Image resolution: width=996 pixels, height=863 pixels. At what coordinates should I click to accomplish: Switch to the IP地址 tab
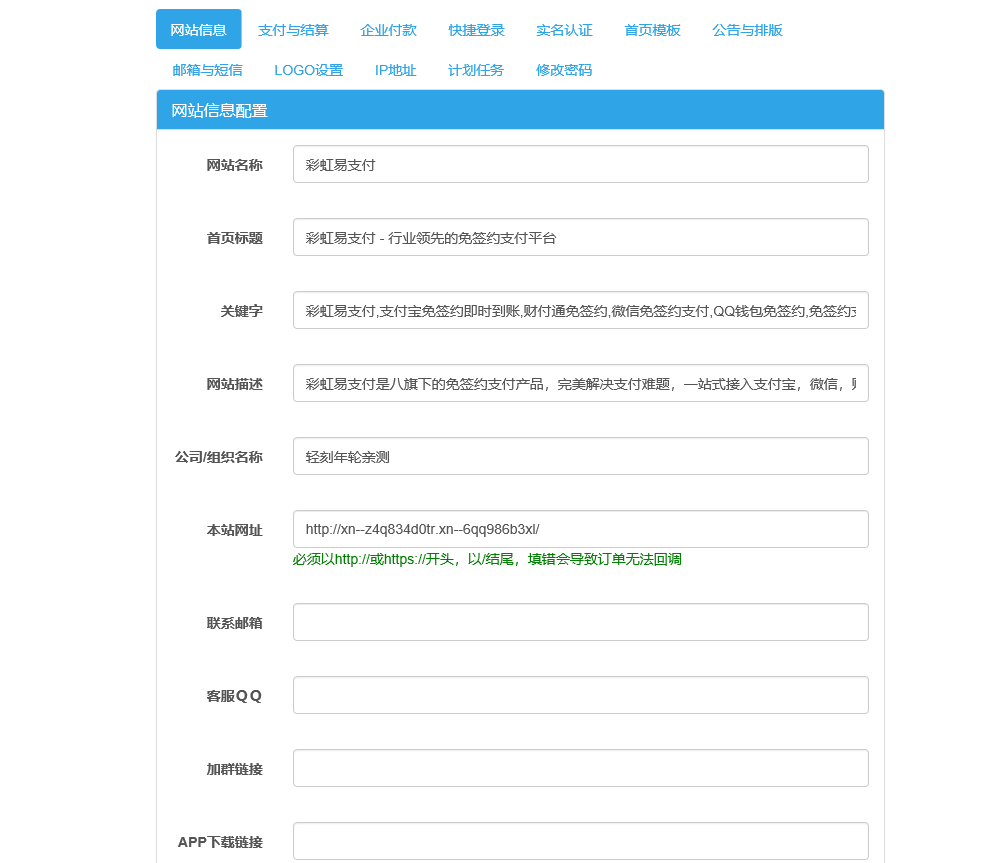(x=394, y=70)
